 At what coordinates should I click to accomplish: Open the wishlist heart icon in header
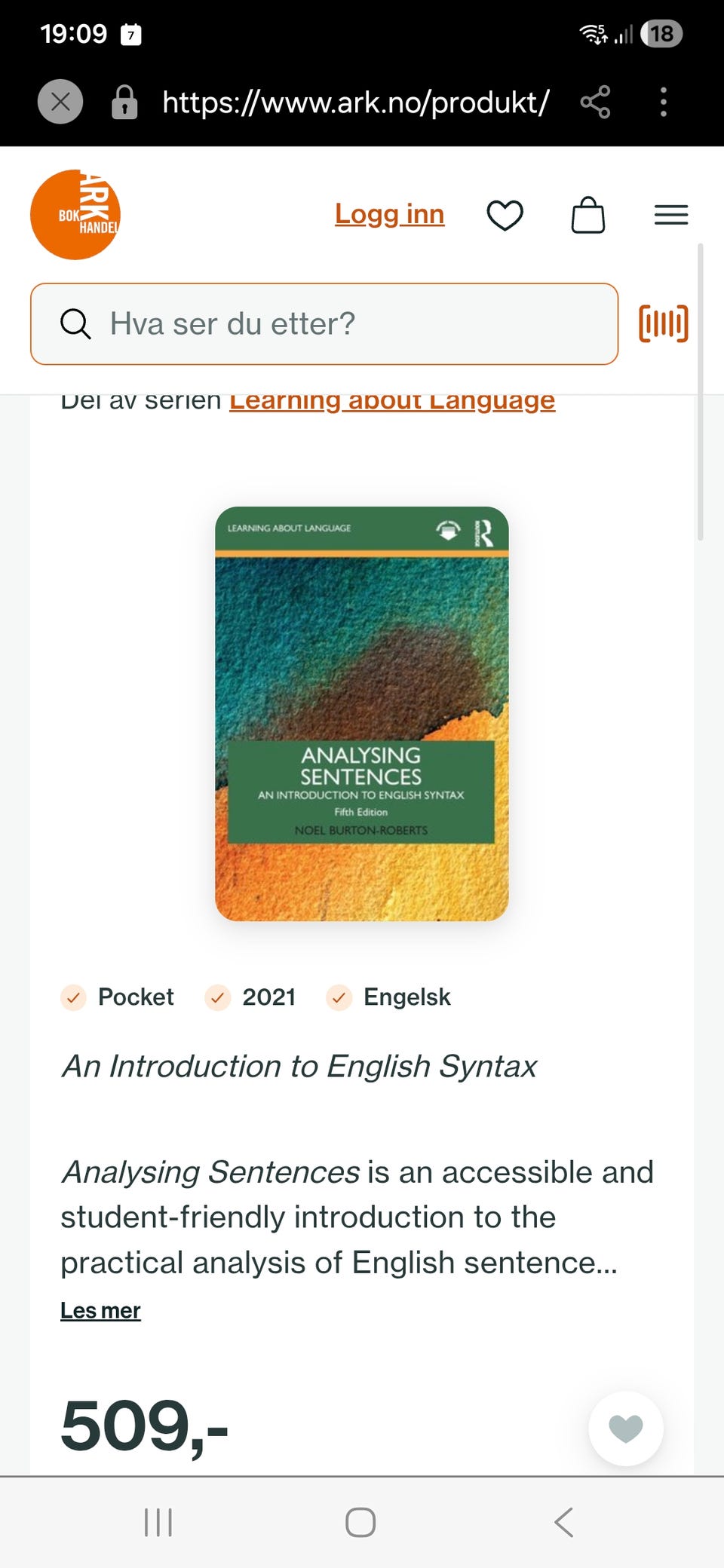505,216
